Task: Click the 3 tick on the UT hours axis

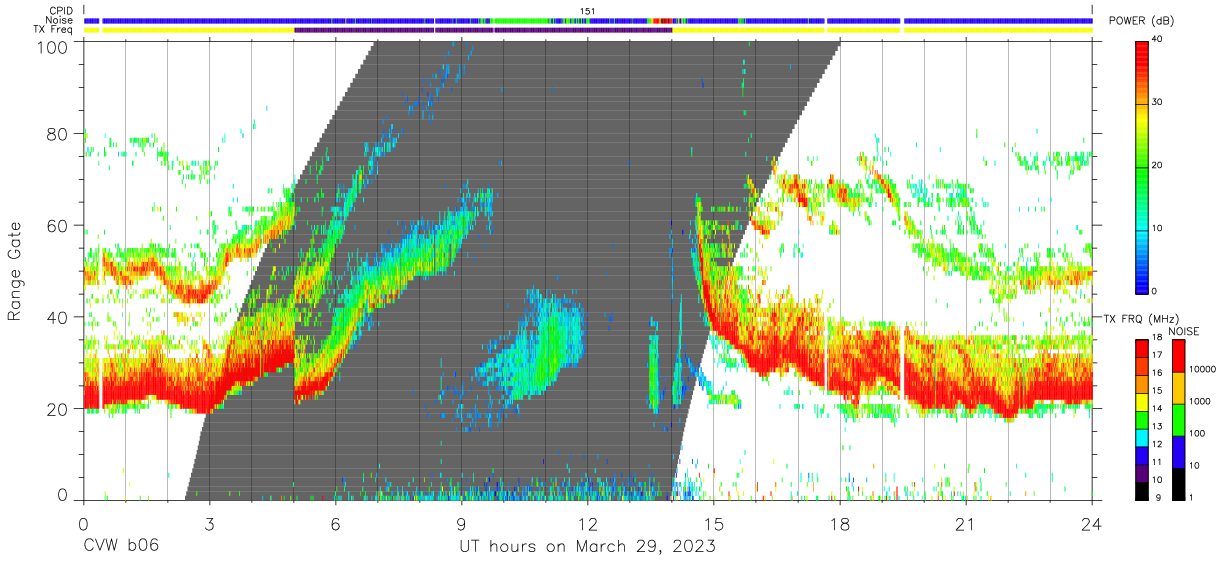Action: pyautogui.click(x=210, y=523)
